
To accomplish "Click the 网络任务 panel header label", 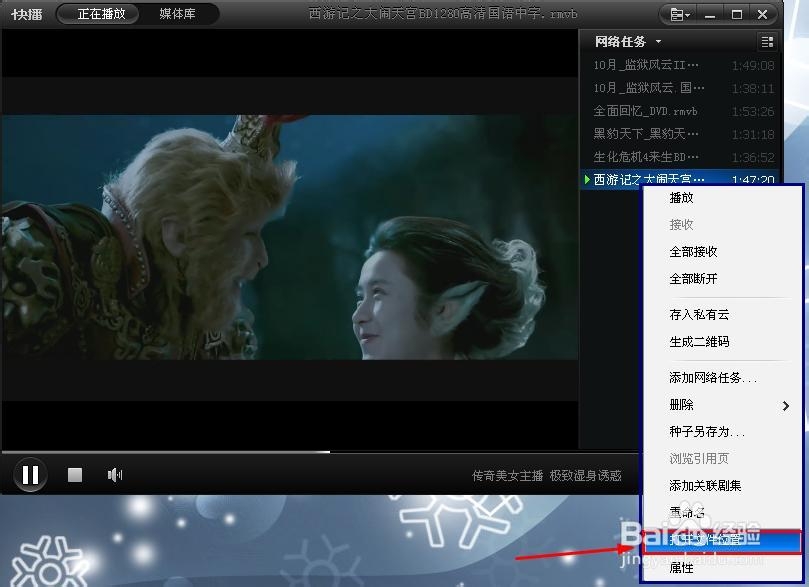I will tap(620, 41).
